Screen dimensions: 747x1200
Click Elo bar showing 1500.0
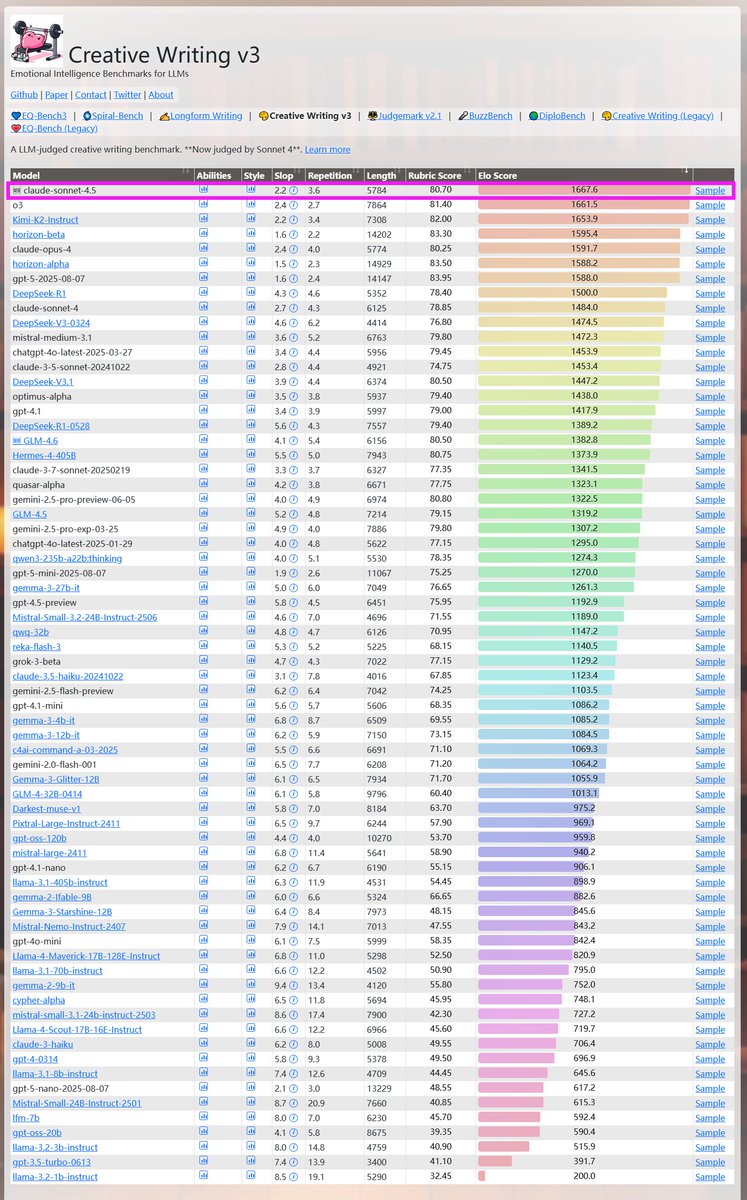(572, 293)
